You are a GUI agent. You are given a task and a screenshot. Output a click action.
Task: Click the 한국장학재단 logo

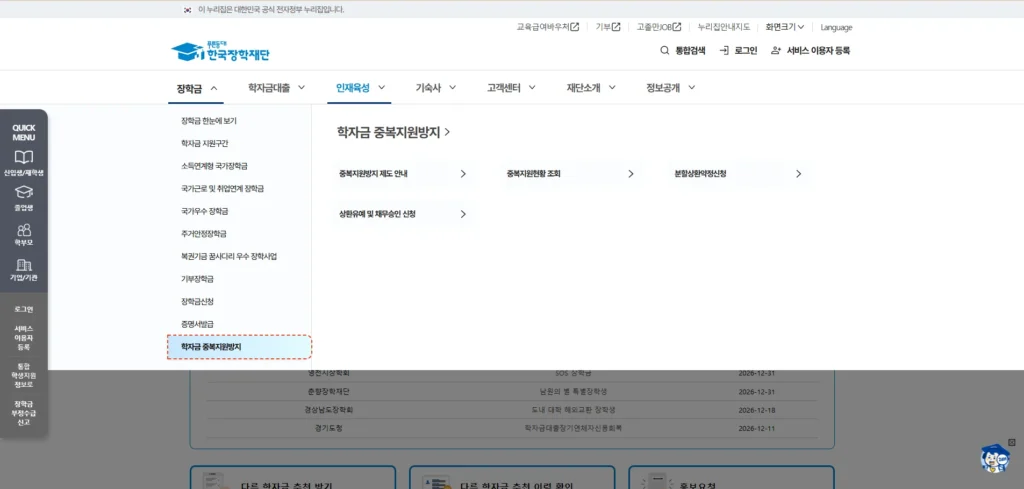[x=220, y=52]
